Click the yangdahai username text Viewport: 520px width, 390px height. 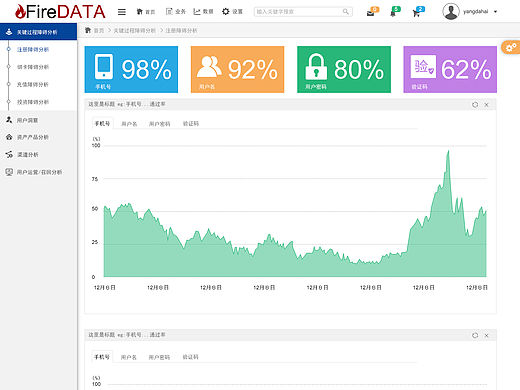point(475,12)
